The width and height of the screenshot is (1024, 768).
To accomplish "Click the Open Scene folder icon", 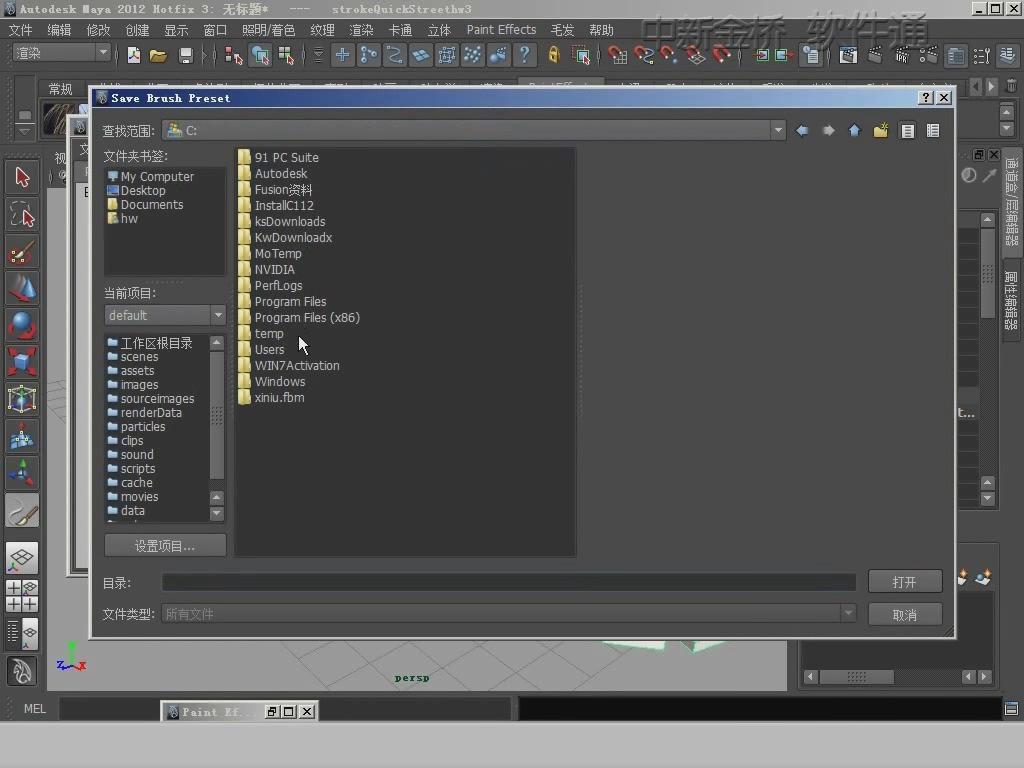I will click(x=158, y=56).
